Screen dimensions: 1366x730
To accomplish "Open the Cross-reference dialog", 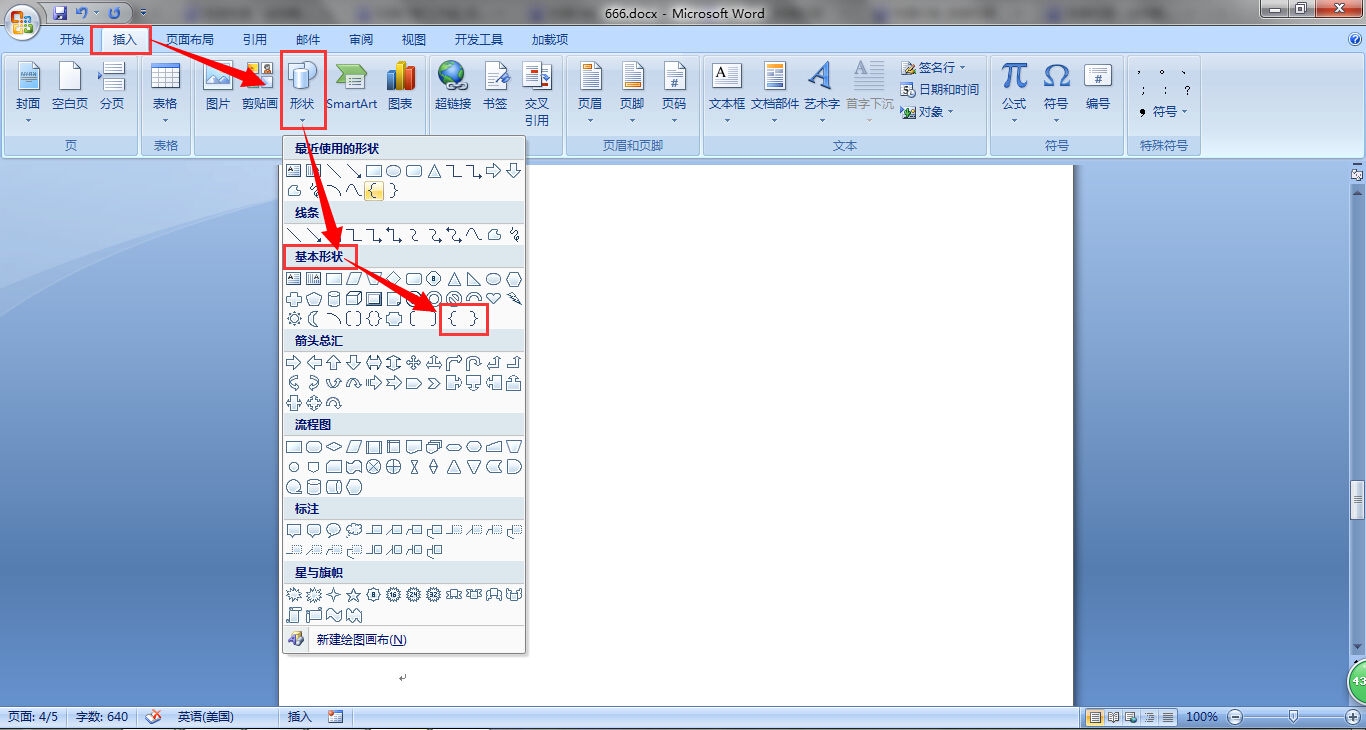I will coord(537,92).
